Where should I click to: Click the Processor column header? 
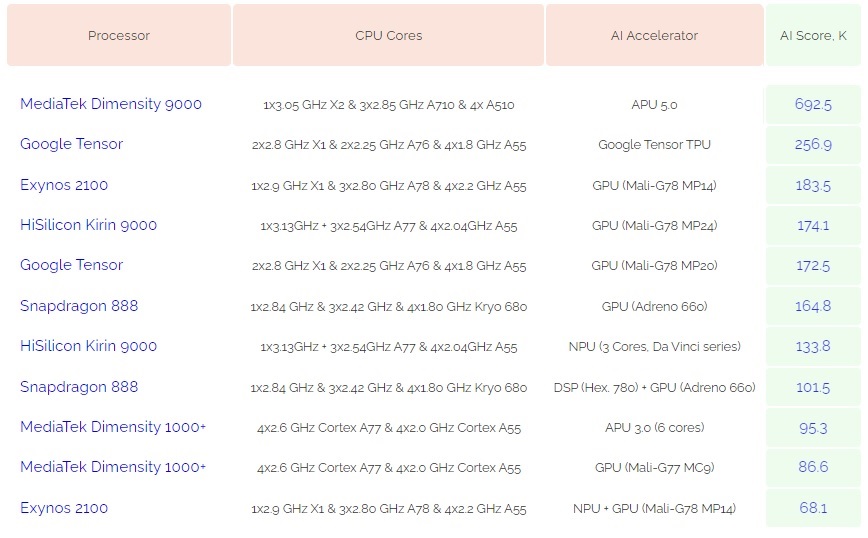point(118,35)
